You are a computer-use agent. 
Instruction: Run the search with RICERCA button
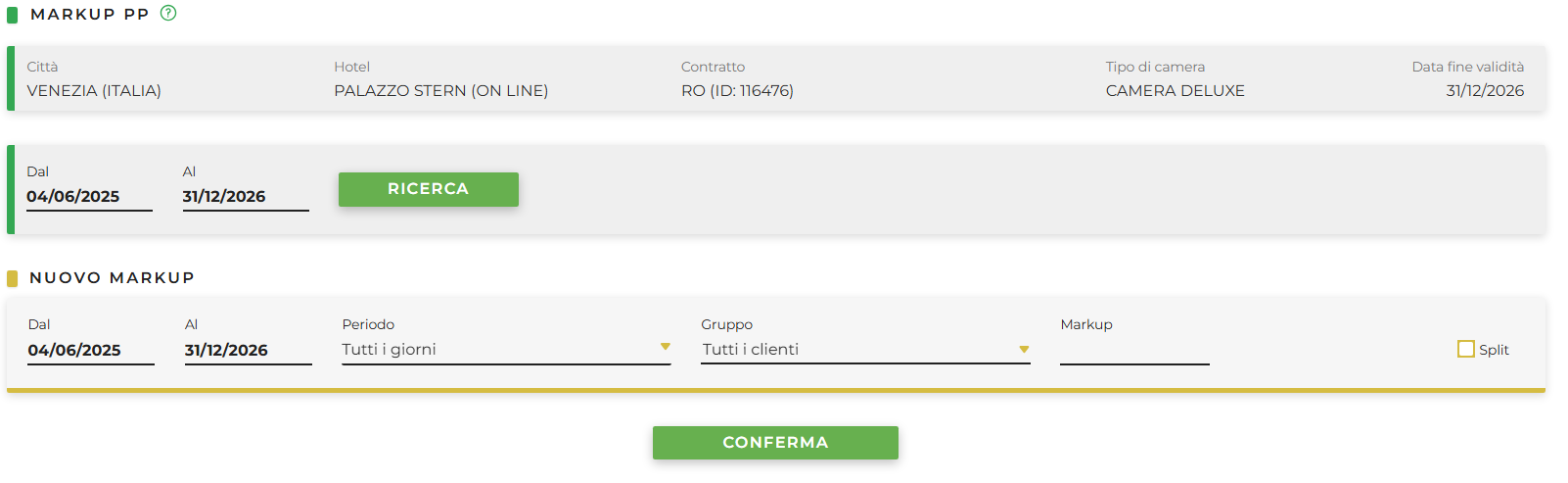click(429, 189)
